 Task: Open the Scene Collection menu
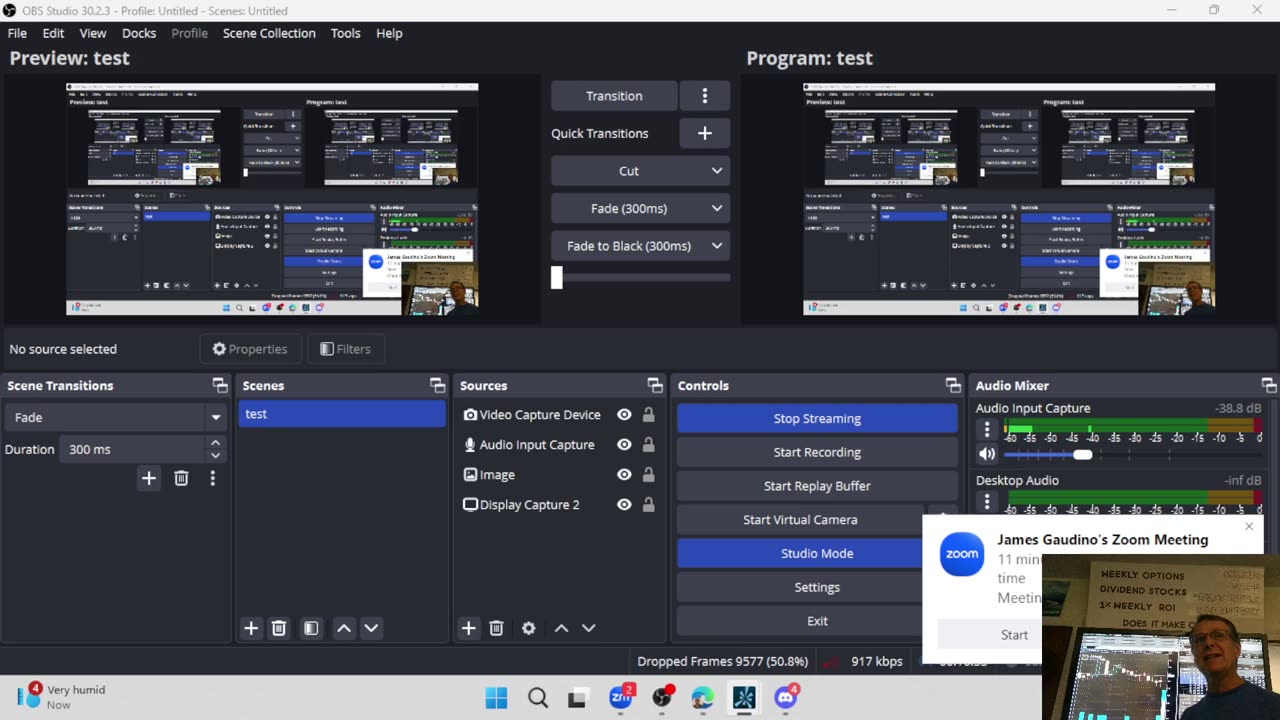tap(269, 33)
